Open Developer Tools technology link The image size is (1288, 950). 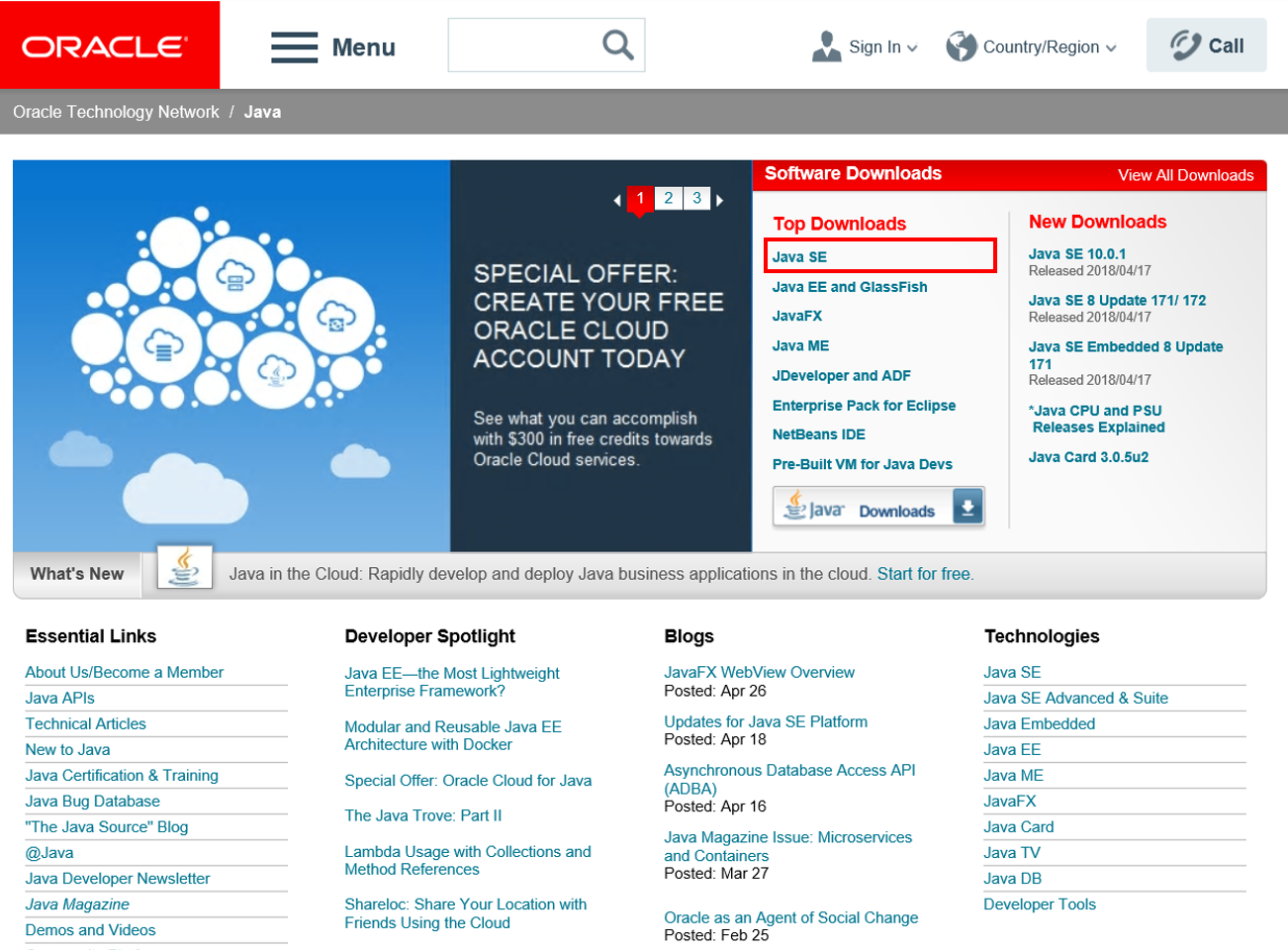1040,903
